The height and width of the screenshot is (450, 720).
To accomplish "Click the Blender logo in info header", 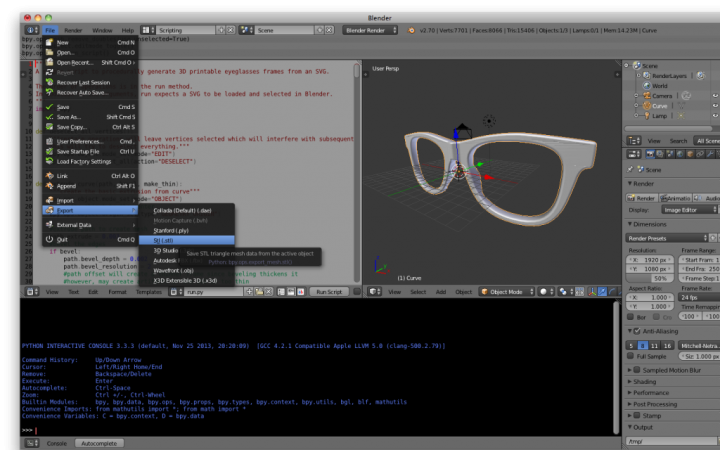I will [x=411, y=30].
